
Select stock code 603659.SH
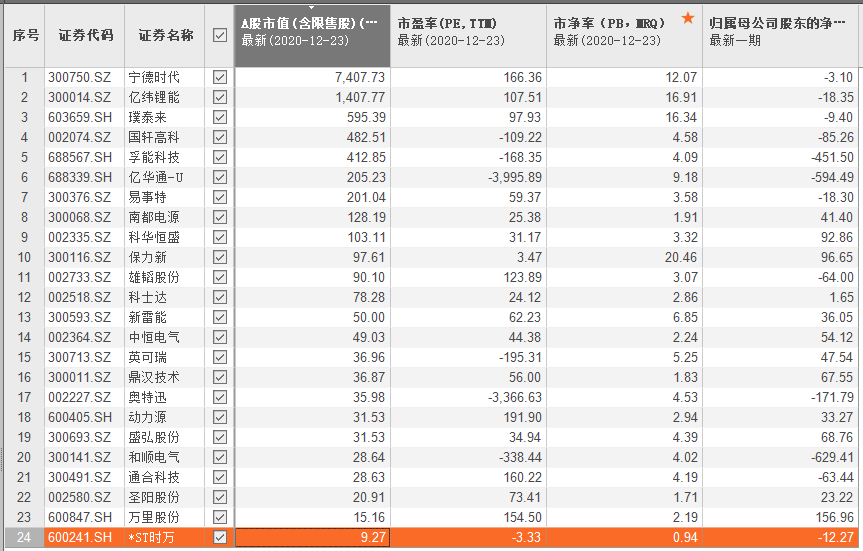point(80,117)
